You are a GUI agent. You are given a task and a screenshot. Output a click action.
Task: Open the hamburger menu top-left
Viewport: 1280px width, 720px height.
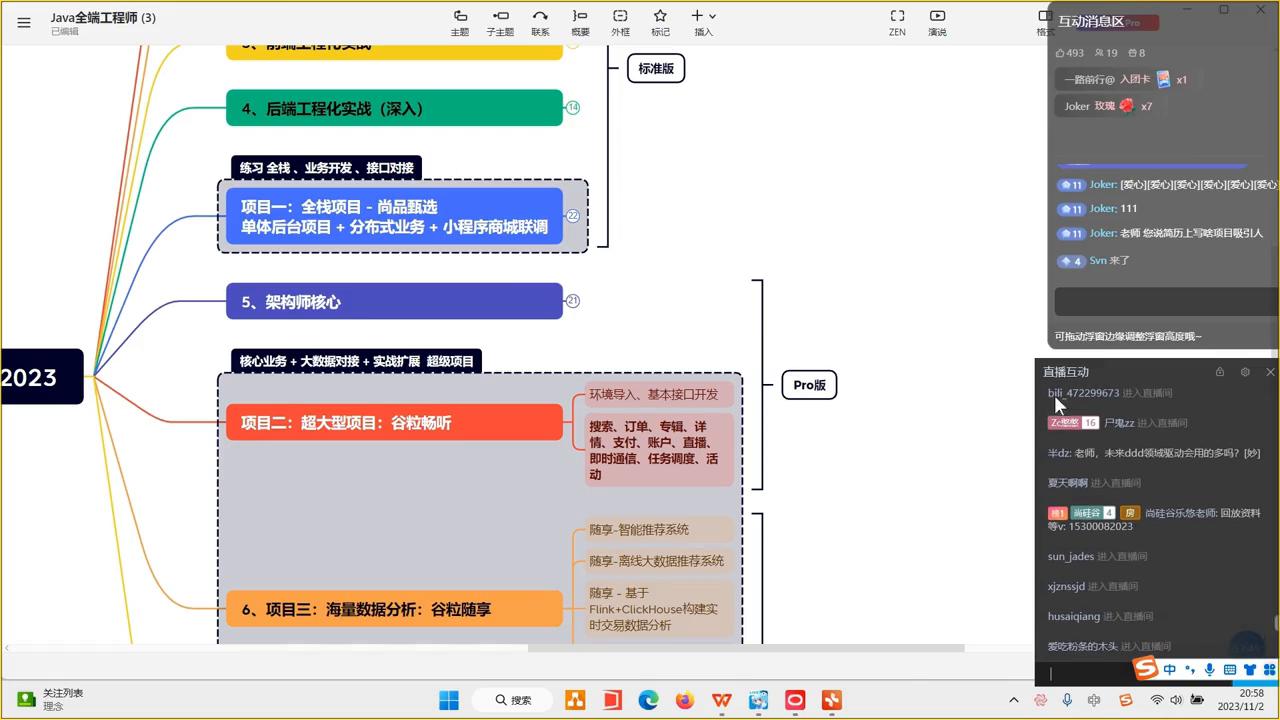(24, 22)
